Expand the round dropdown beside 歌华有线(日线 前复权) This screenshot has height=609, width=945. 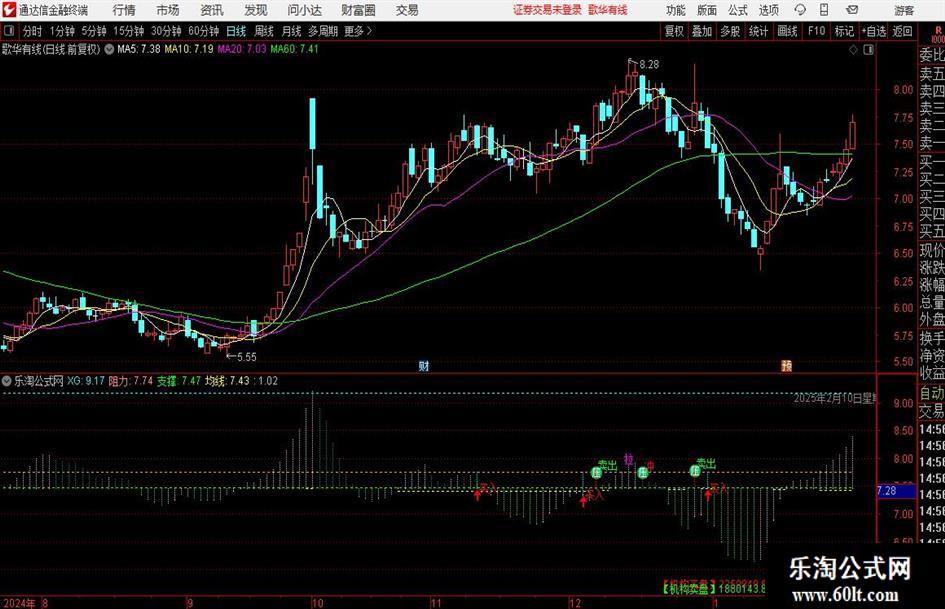point(109,49)
